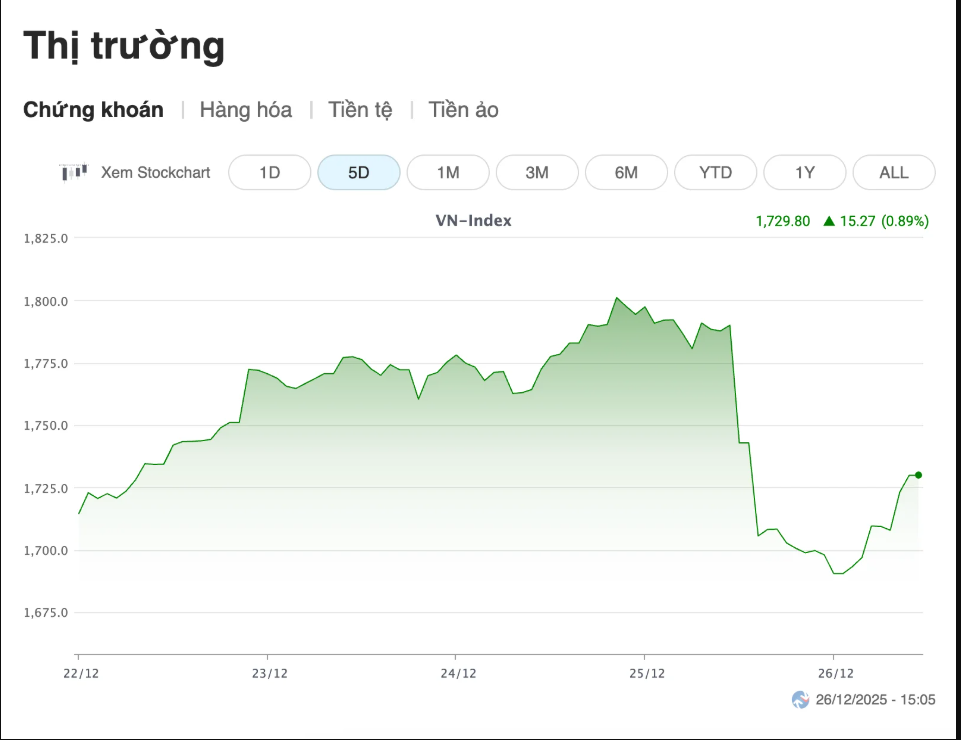Open the Xem Stockchart link
Screen dimensions: 961x740
coord(156,172)
